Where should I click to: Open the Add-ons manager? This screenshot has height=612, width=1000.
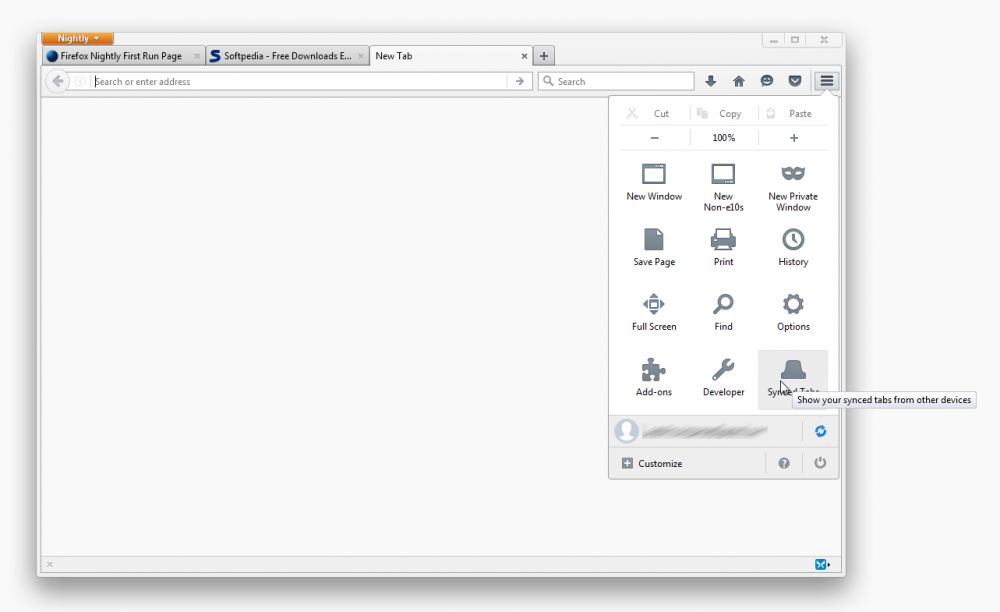[x=653, y=376]
